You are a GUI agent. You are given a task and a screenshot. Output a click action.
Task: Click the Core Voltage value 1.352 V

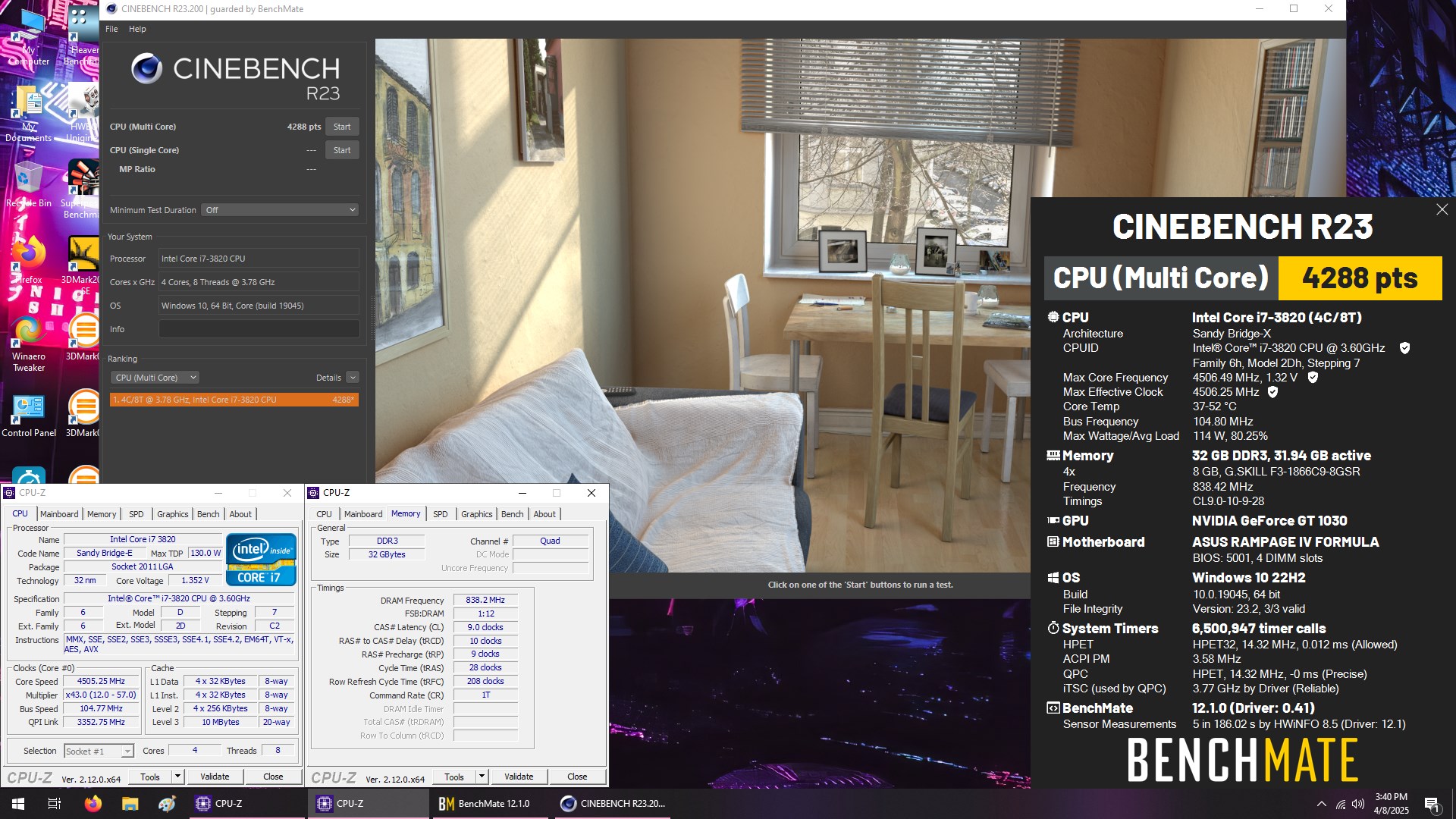coord(195,581)
